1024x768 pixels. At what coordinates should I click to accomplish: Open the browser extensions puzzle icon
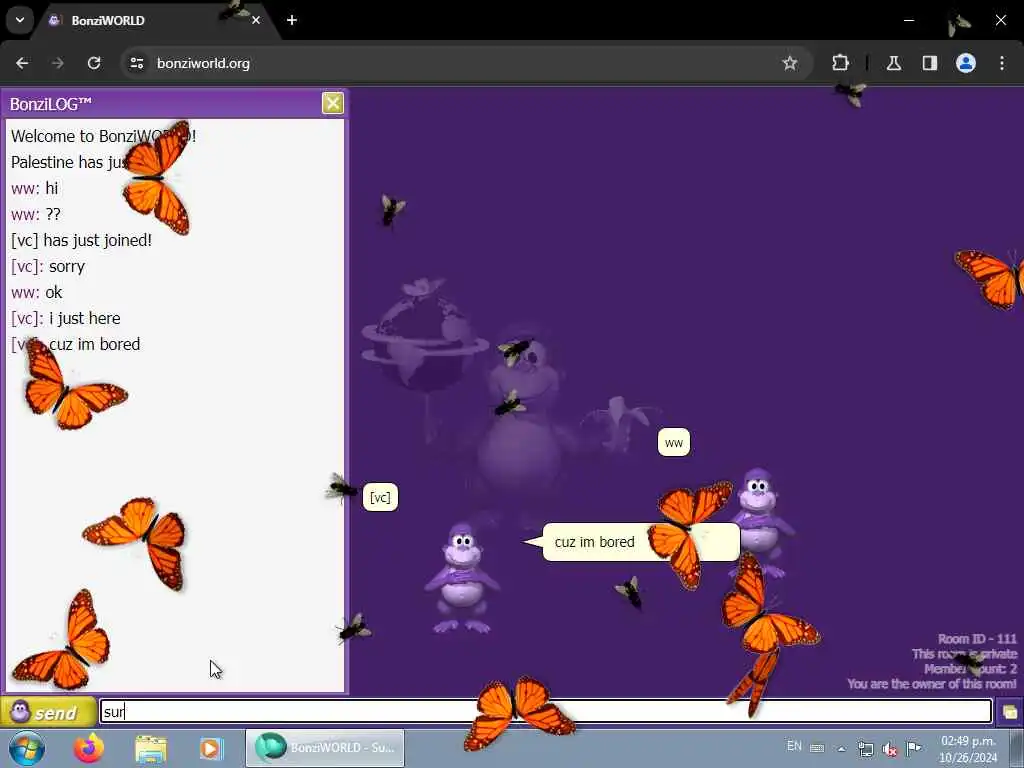tap(840, 63)
